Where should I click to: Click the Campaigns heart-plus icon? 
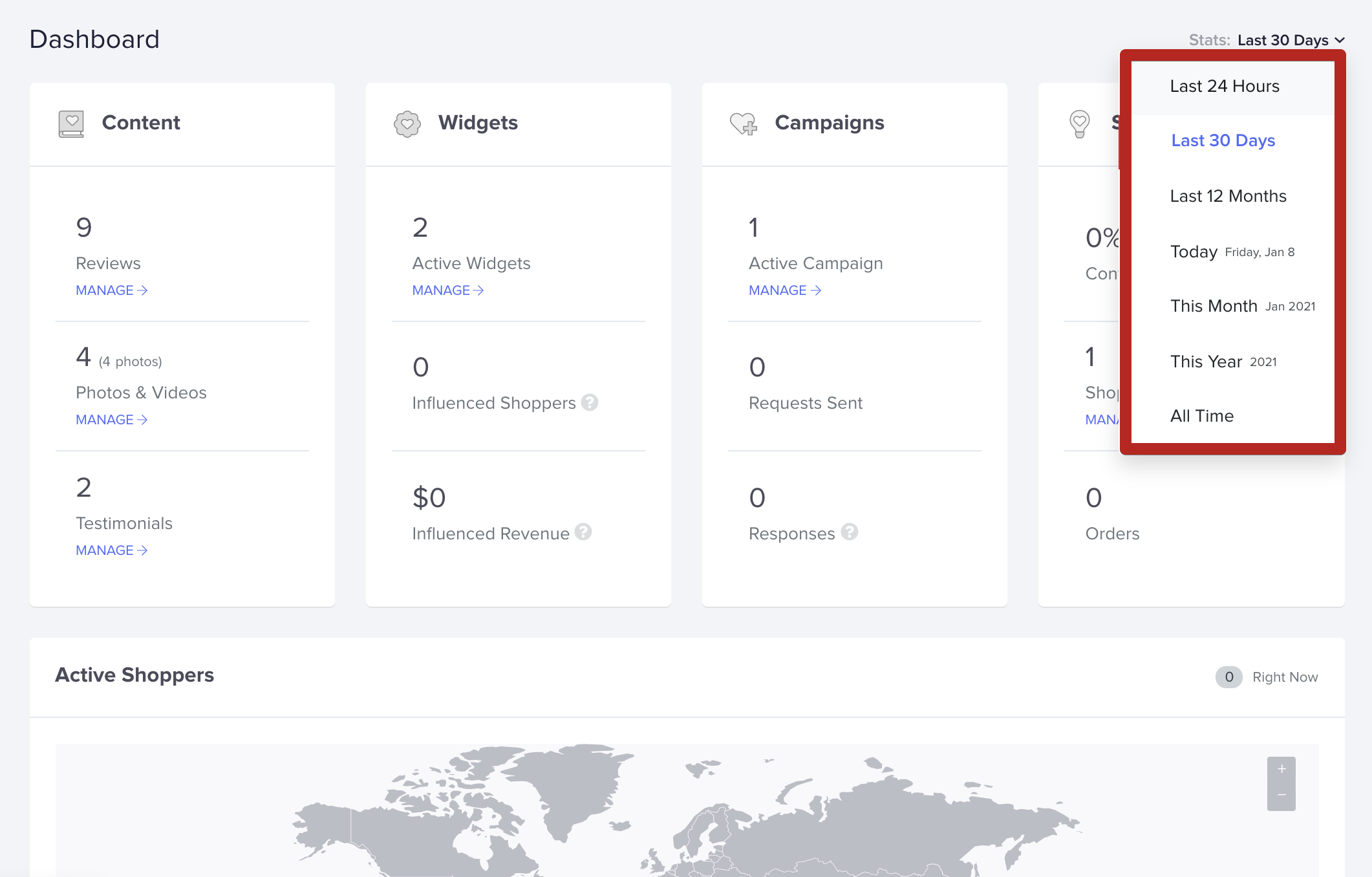coord(744,123)
